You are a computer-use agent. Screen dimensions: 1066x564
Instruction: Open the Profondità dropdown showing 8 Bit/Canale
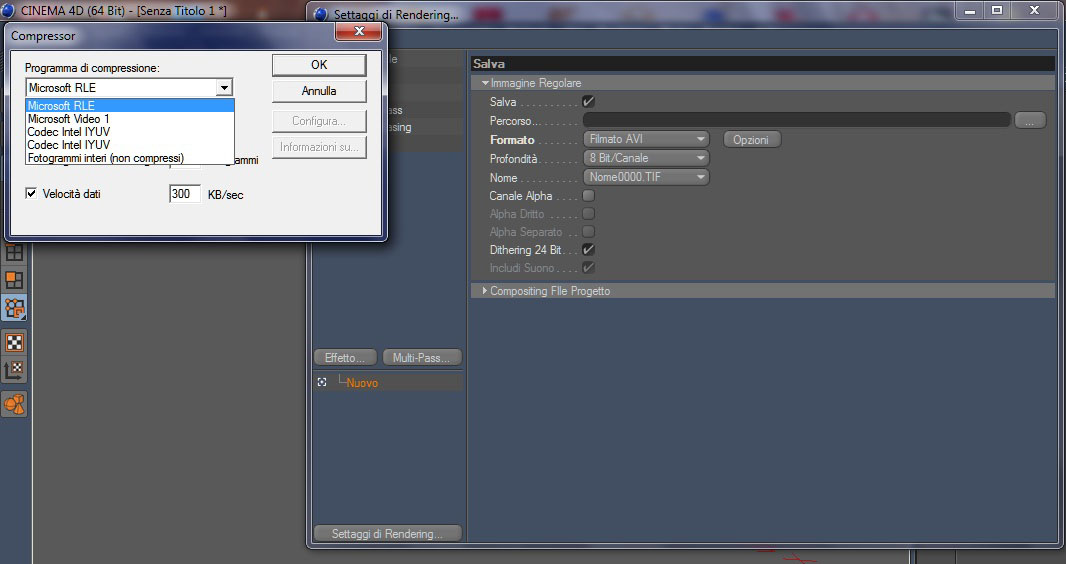[x=646, y=158]
